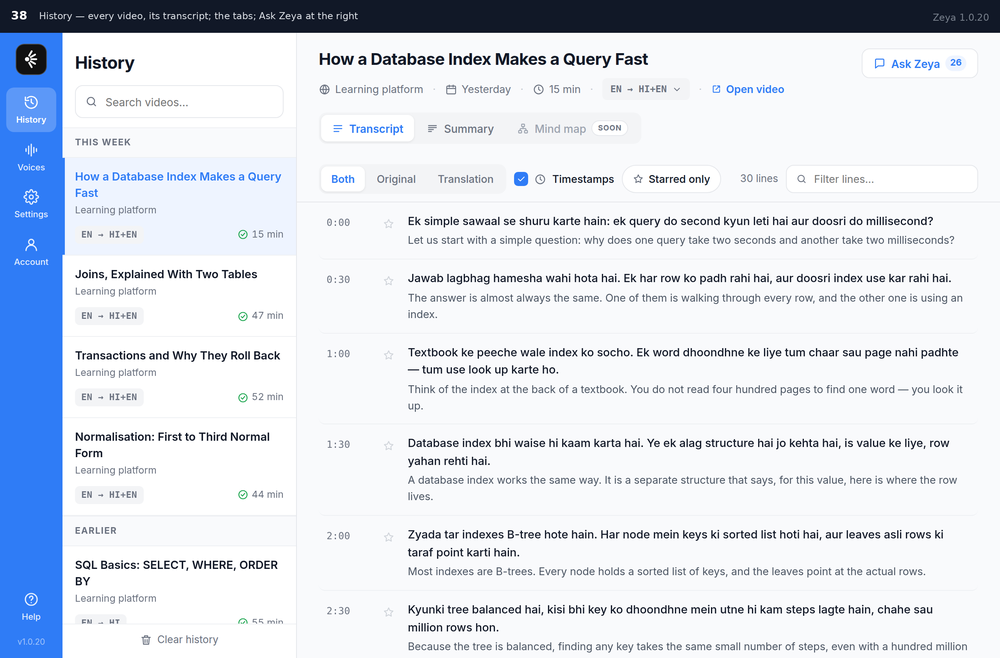Screen dimensions: 1000x658
Task: Uncheck the Timestamps checkbox
Action: pyautogui.click(x=521, y=179)
